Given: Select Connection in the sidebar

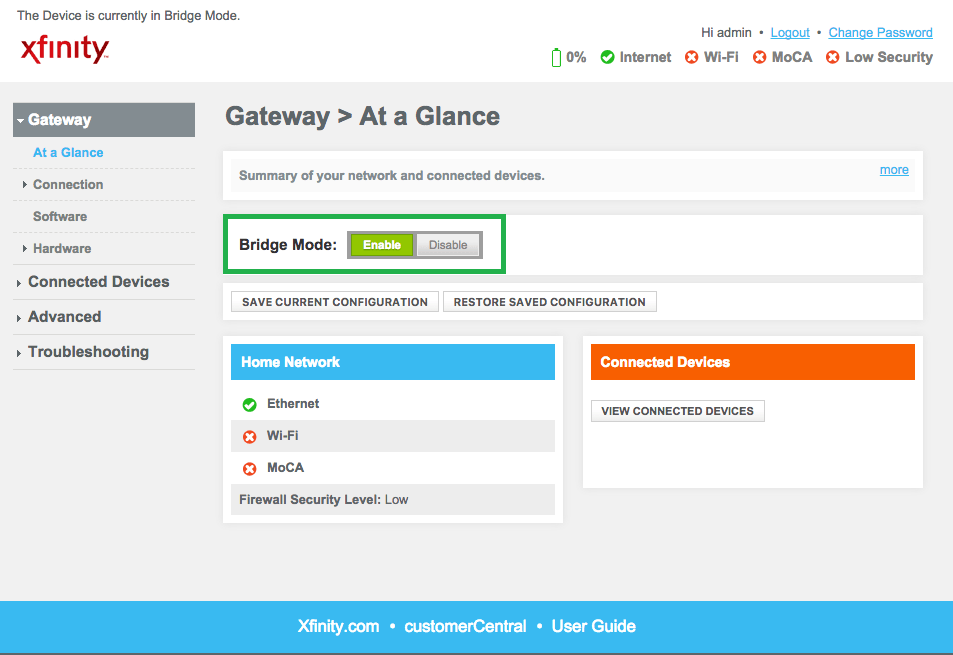Looking at the screenshot, I should click(x=68, y=184).
